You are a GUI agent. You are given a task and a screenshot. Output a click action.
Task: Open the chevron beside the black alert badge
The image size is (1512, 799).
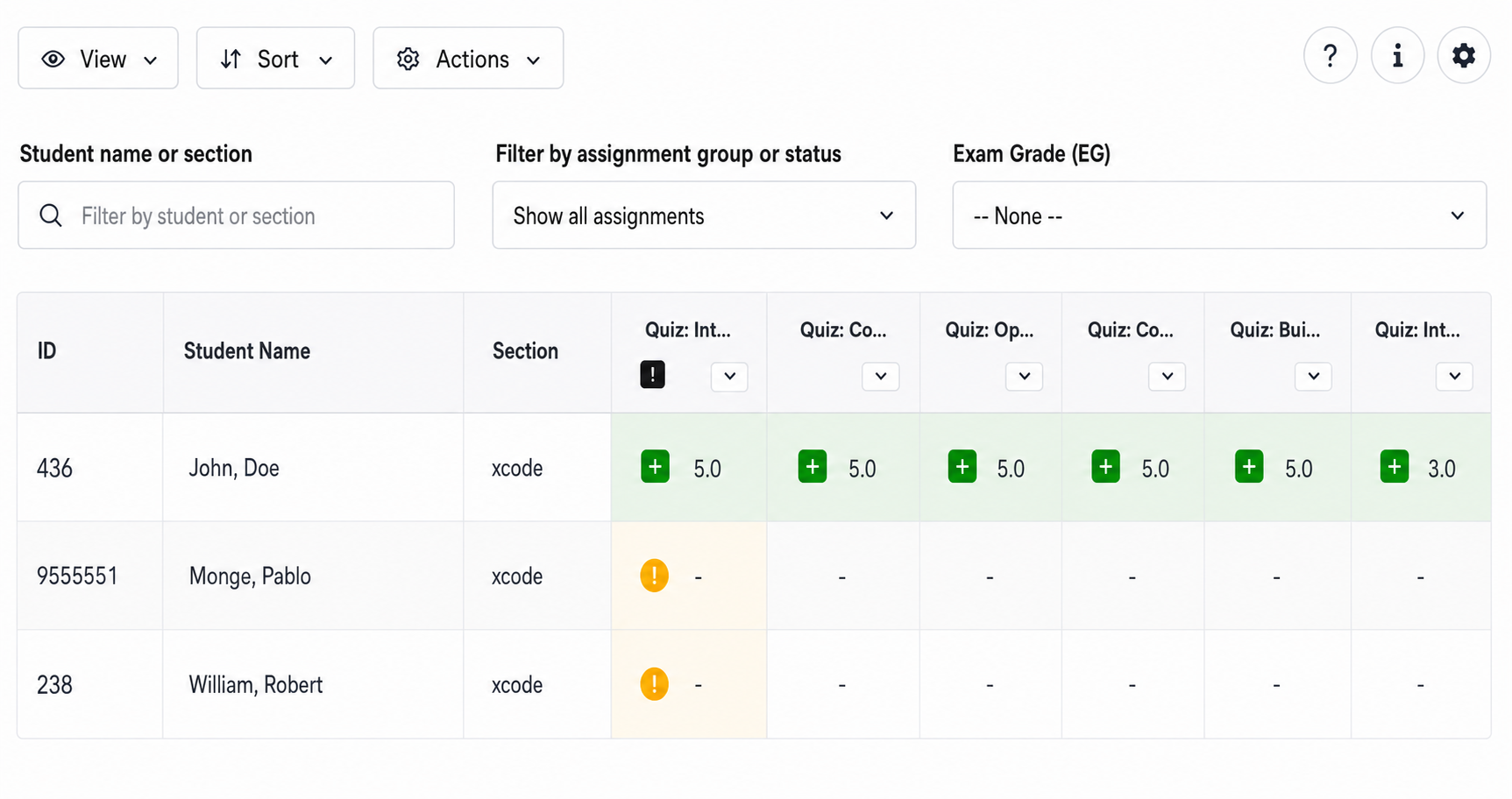(x=729, y=377)
